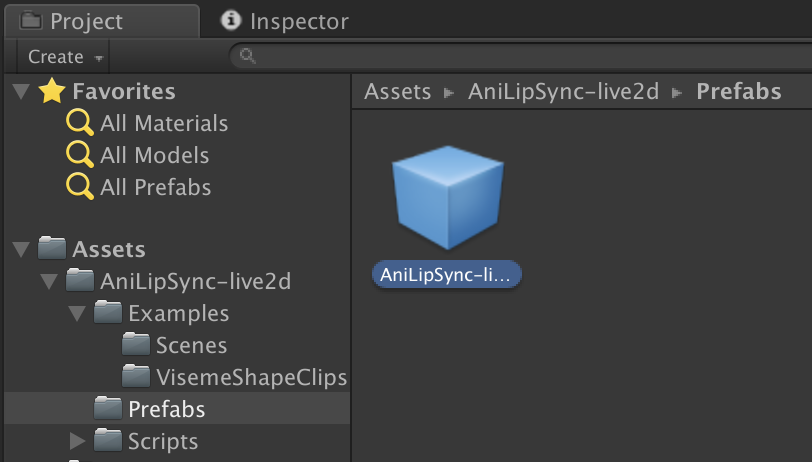The width and height of the screenshot is (812, 462).
Task: Select the AniLipSync-li... prefab cube thumbnail
Action: tap(448, 197)
